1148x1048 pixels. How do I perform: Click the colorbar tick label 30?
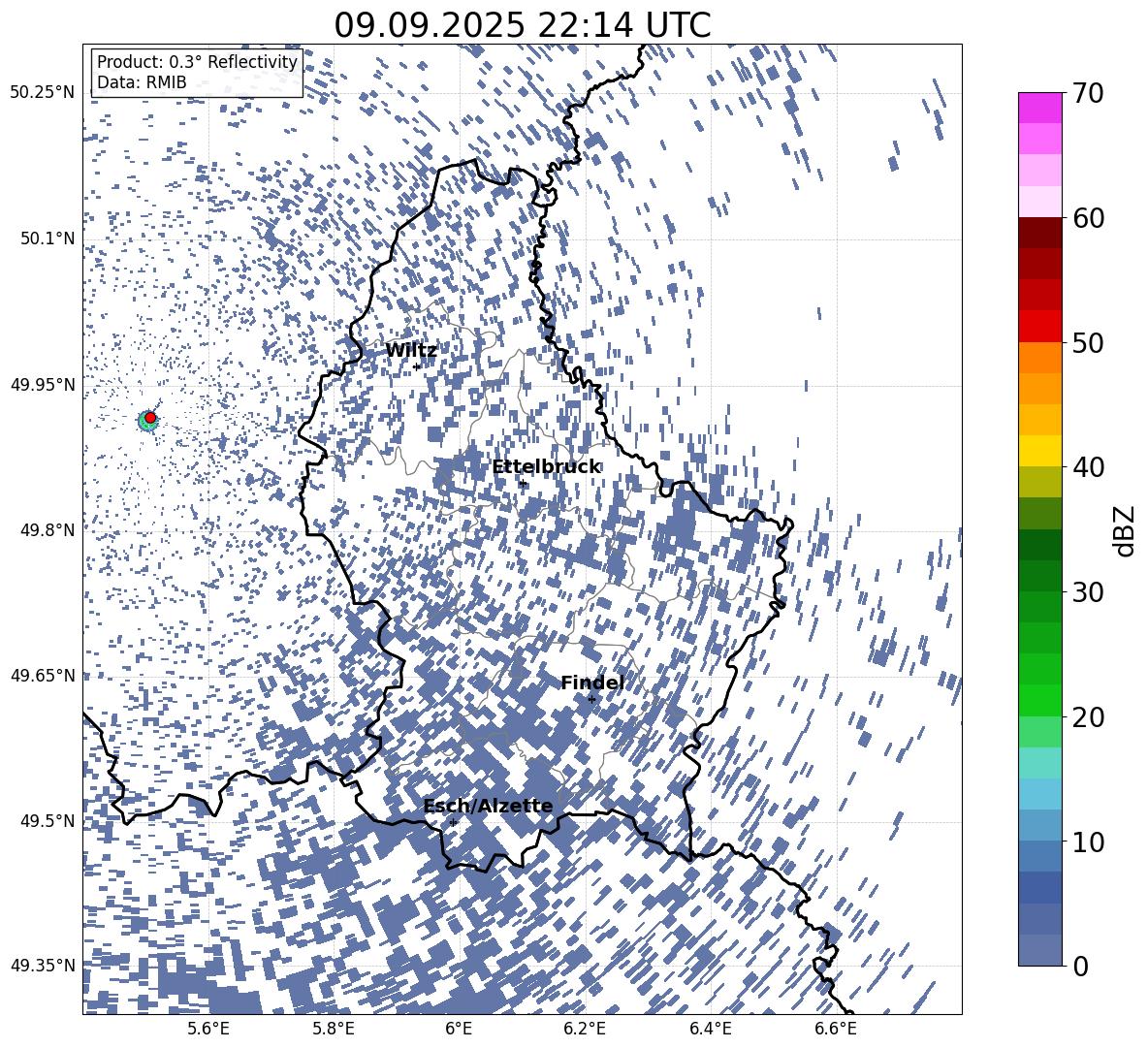tap(1088, 592)
